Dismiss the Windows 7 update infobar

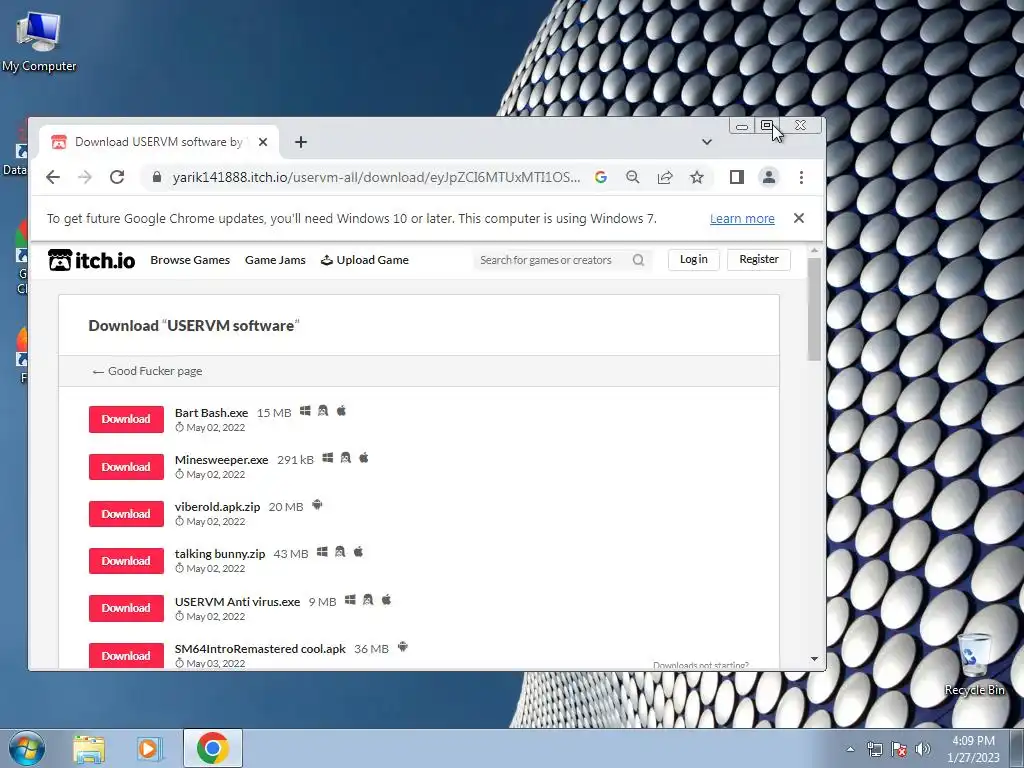[x=799, y=218]
